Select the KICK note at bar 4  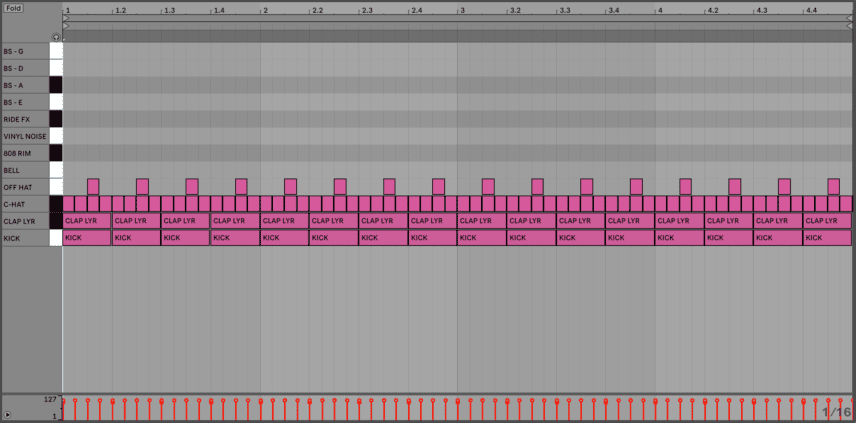[x=680, y=238]
